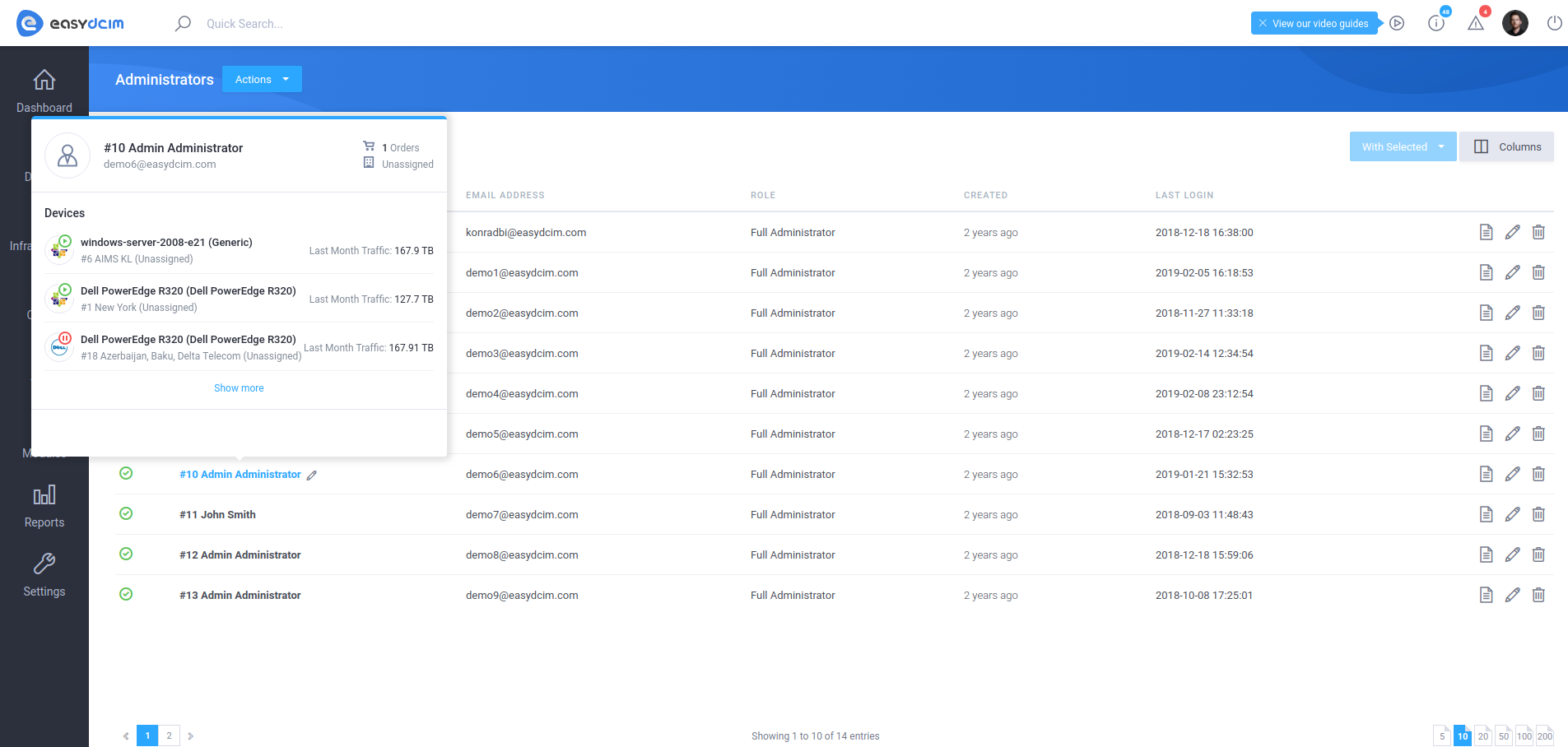This screenshot has height=747, width=1568.
Task: Click Show more in devices popup
Action: point(239,388)
